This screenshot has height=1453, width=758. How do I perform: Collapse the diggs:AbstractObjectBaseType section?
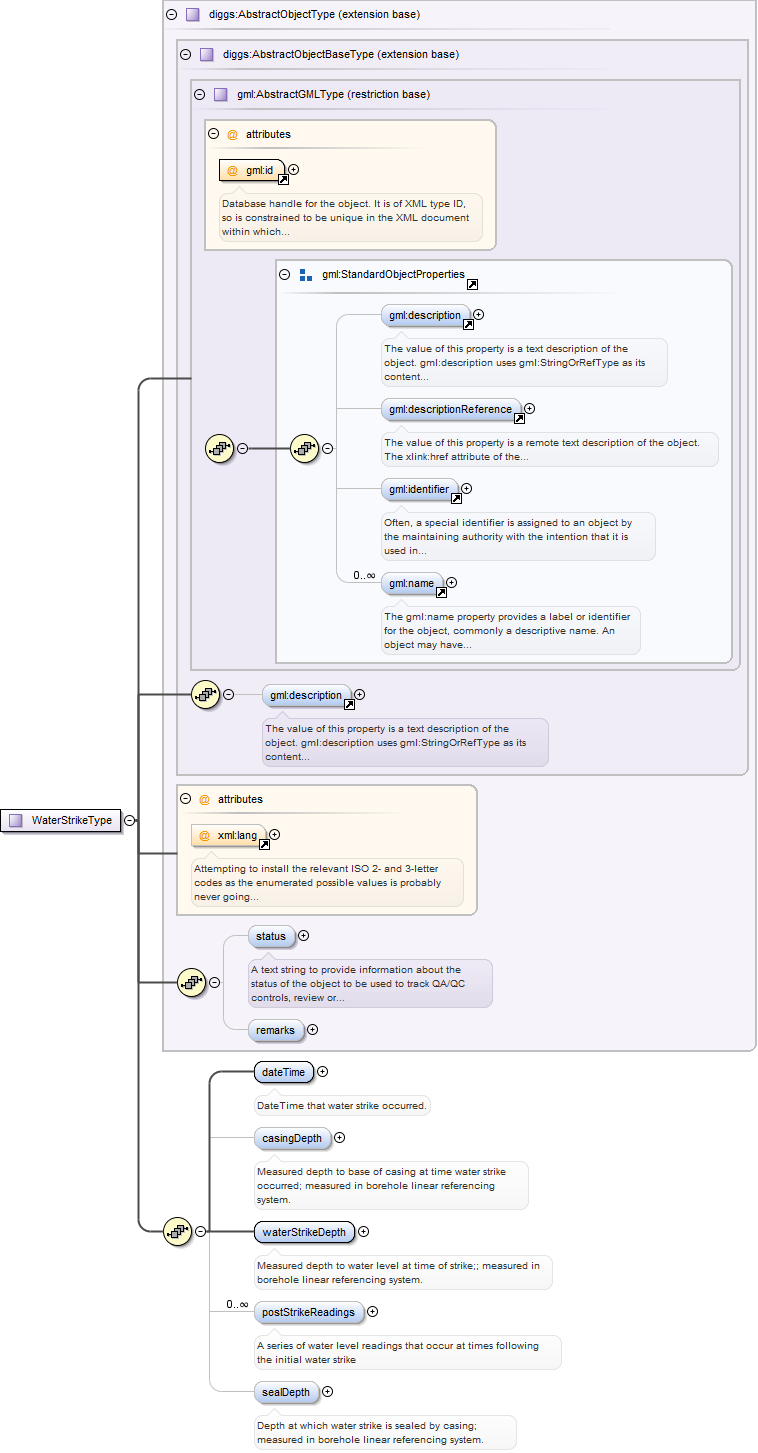[185, 54]
